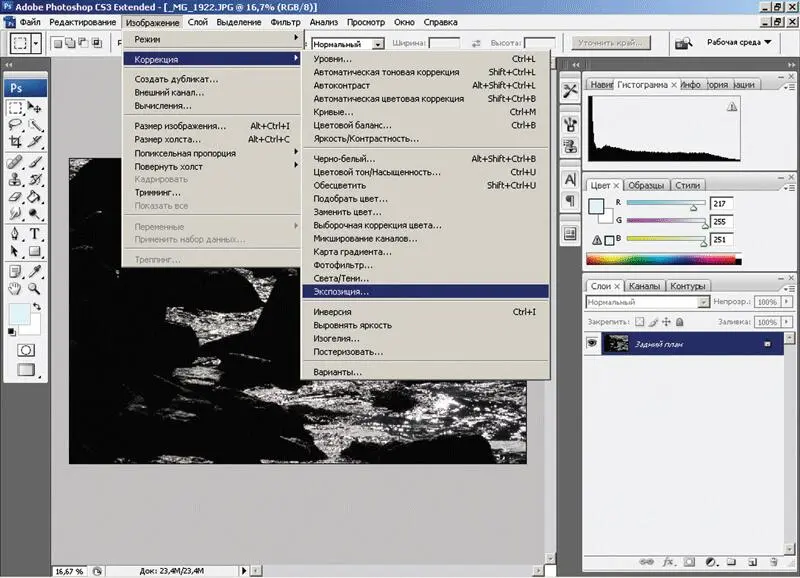Open the Brushes panel in the dock
The width and height of the screenshot is (800, 578).
[x=570, y=124]
